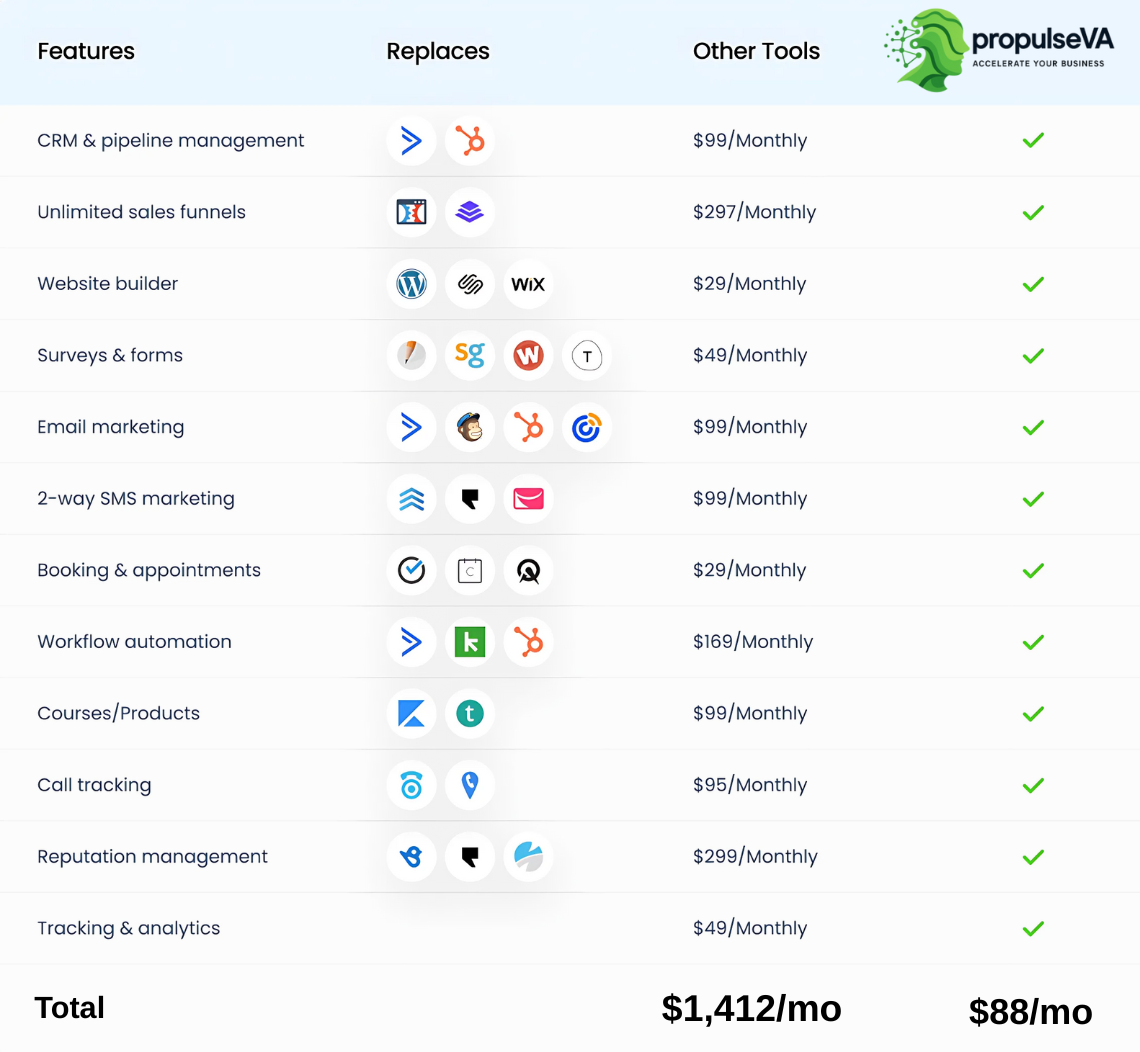Click the green checkmark for Email marketing
Image resolution: width=1140 pixels, height=1052 pixels.
1033,427
